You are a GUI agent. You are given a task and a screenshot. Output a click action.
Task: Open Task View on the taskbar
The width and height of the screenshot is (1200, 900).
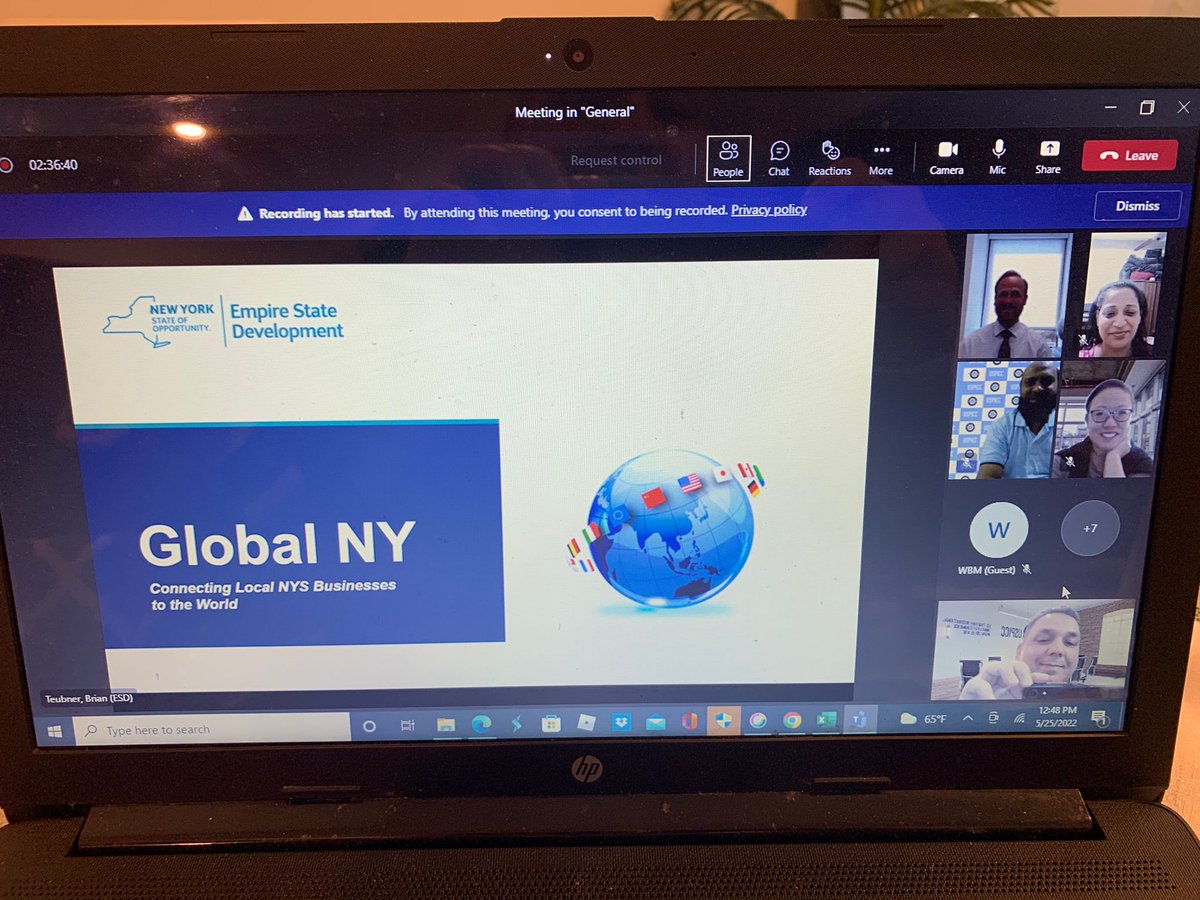(x=407, y=726)
